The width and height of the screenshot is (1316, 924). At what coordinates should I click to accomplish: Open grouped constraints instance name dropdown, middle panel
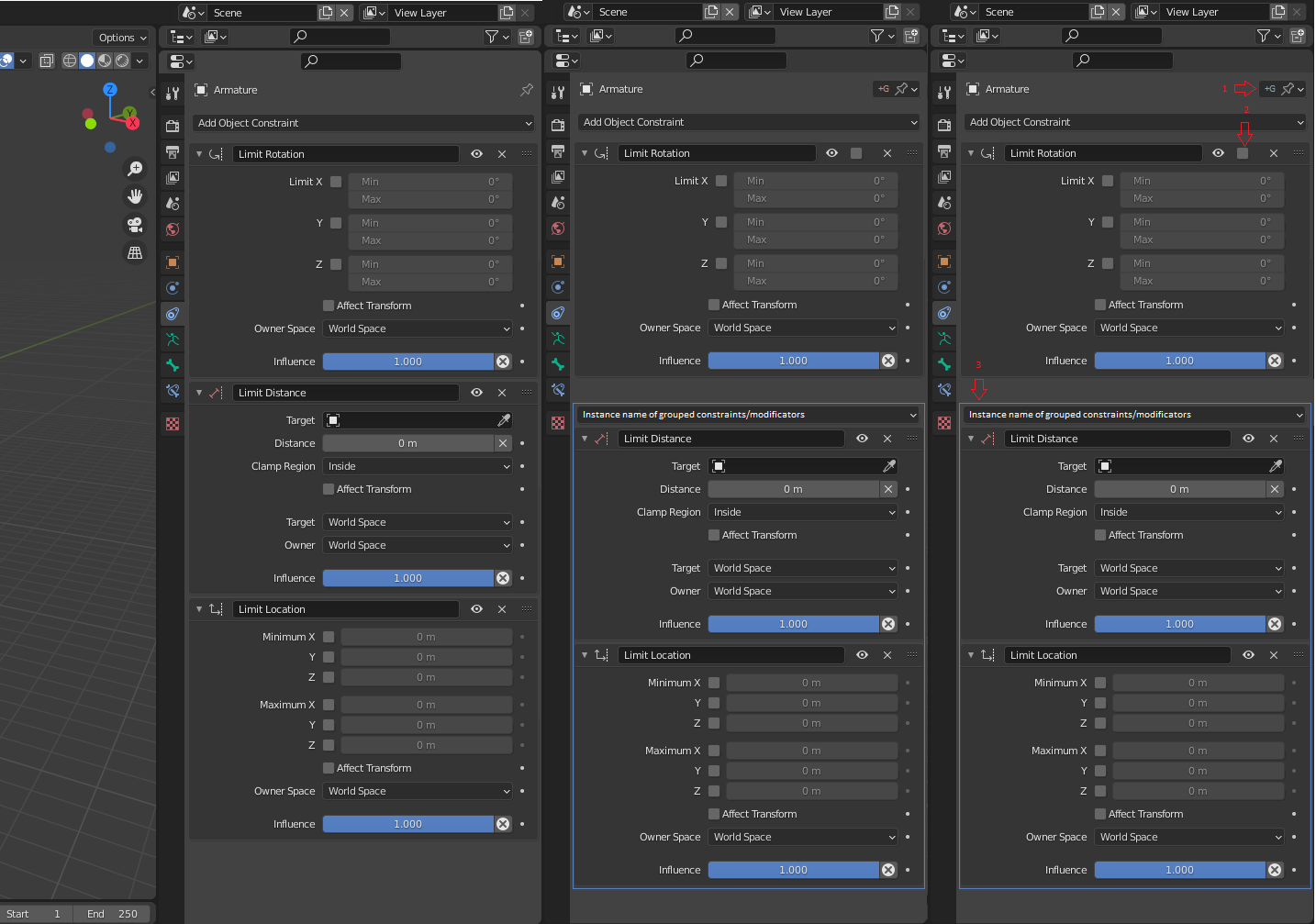coord(748,415)
